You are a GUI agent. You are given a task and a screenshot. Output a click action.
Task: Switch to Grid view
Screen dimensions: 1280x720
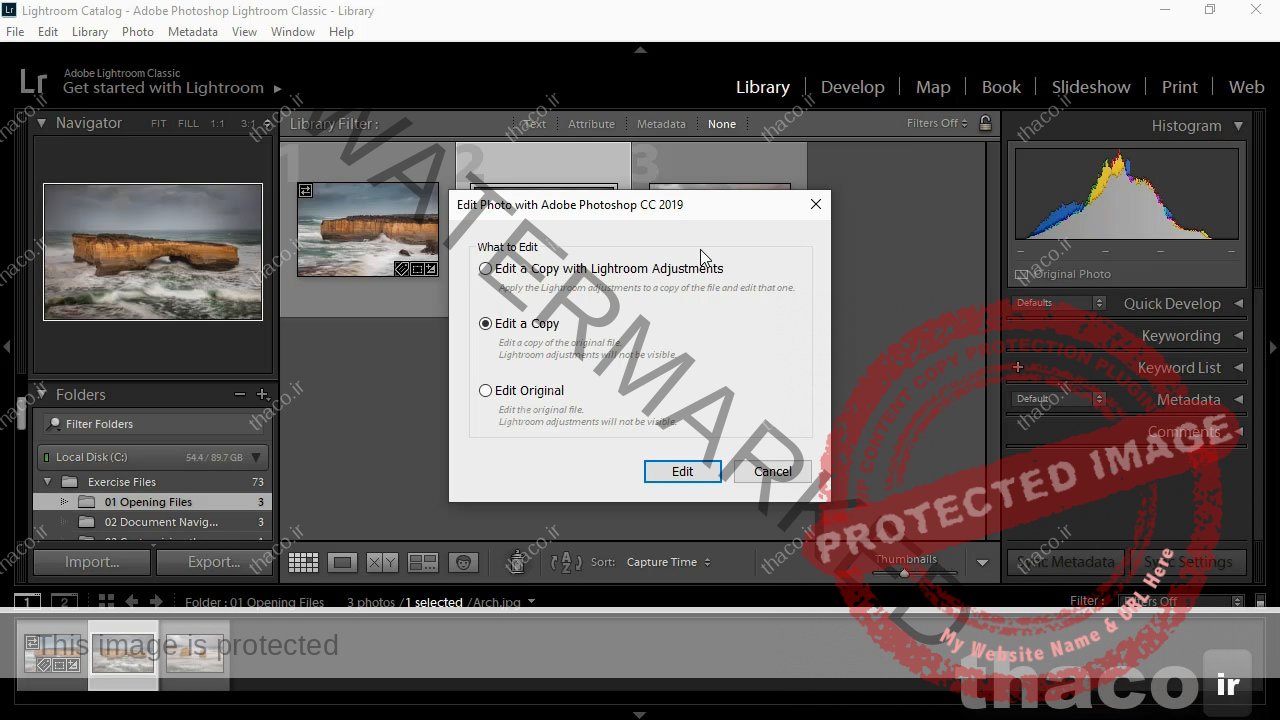(303, 563)
